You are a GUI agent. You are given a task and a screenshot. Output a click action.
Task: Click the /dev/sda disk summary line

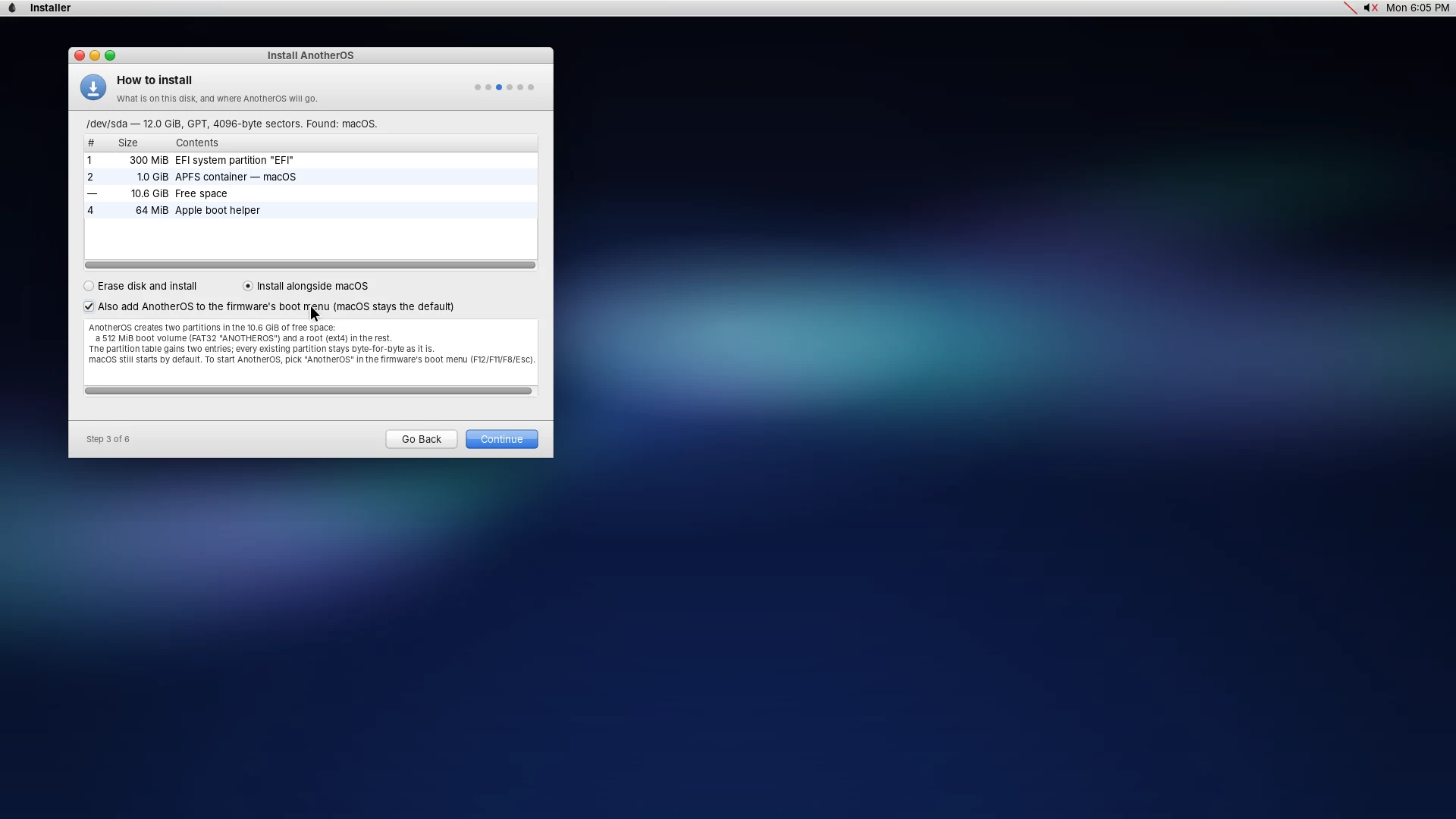pos(231,124)
